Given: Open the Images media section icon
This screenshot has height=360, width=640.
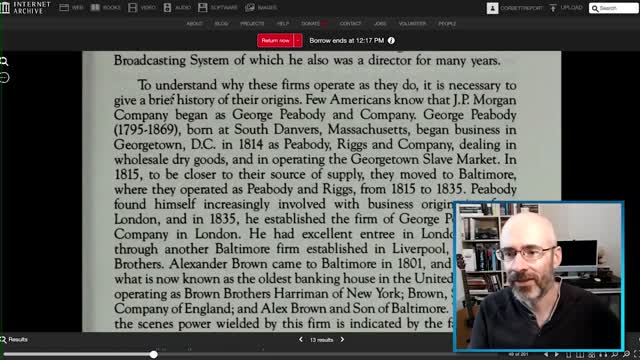Looking at the screenshot, I should 250,8.
